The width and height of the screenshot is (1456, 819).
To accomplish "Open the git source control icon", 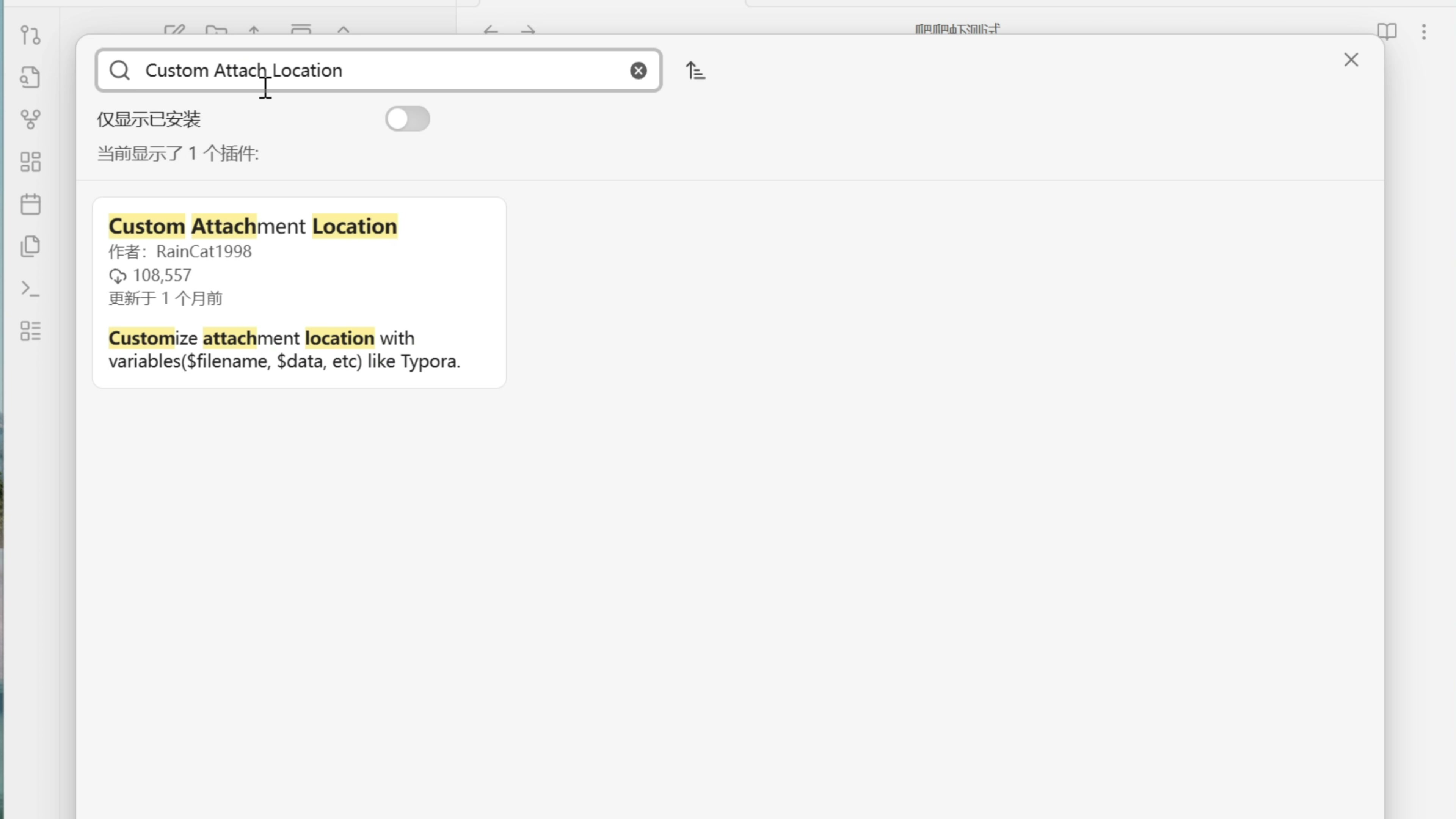I will (x=30, y=35).
